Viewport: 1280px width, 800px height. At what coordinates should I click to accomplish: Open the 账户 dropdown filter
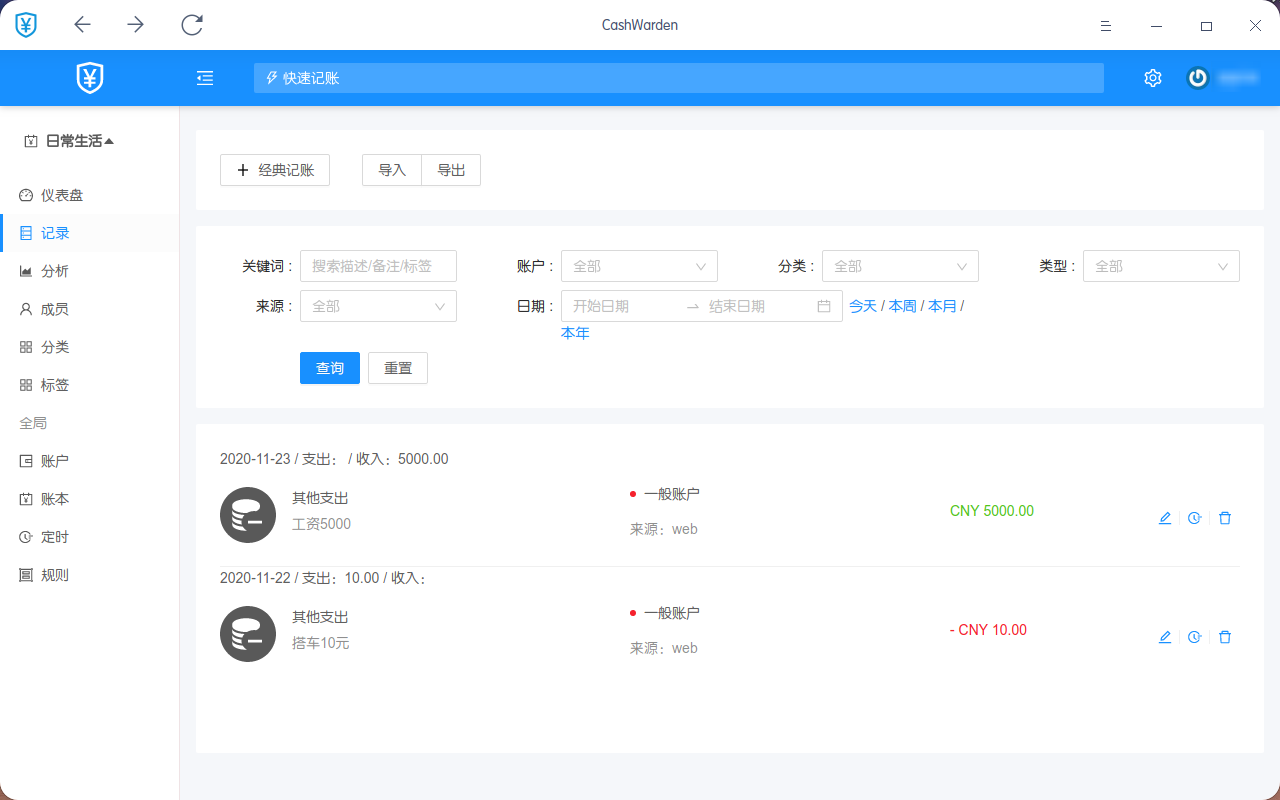click(639, 266)
